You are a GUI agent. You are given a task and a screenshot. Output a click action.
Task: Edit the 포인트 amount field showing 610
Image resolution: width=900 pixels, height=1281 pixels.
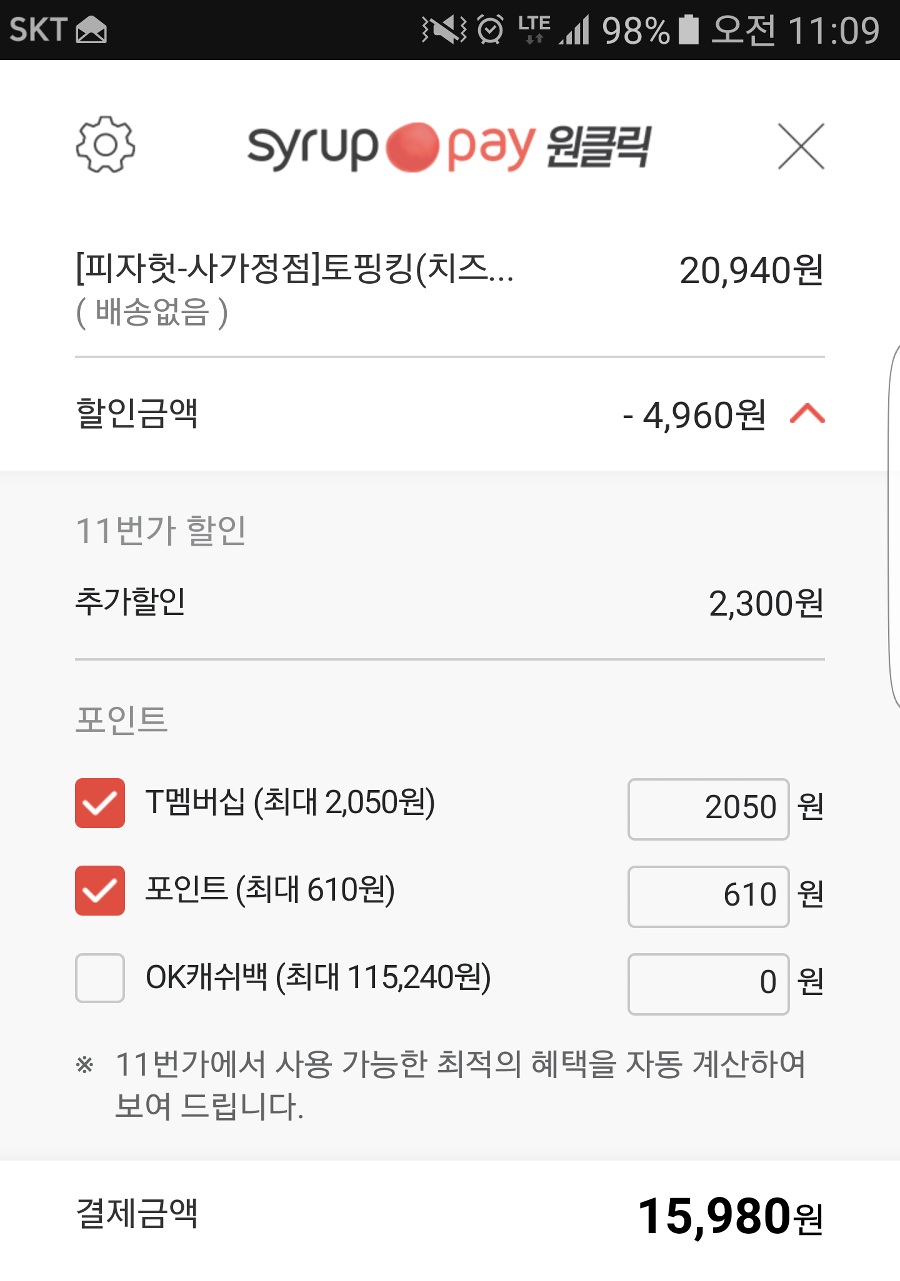click(x=708, y=895)
